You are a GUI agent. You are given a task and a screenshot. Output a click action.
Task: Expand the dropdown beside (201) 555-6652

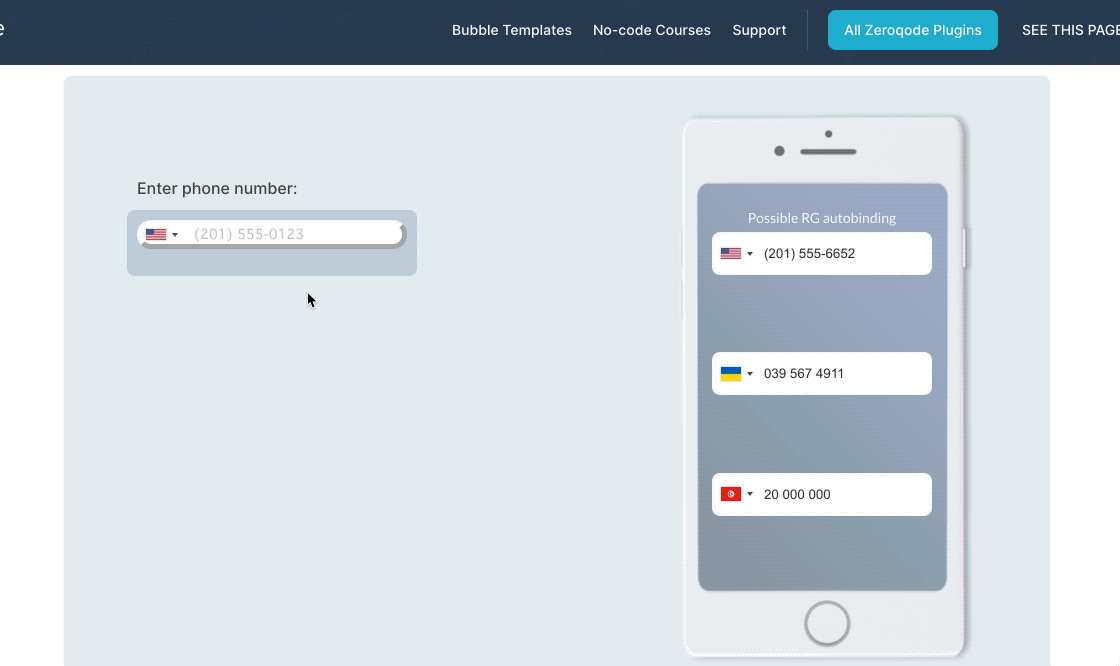(751, 254)
